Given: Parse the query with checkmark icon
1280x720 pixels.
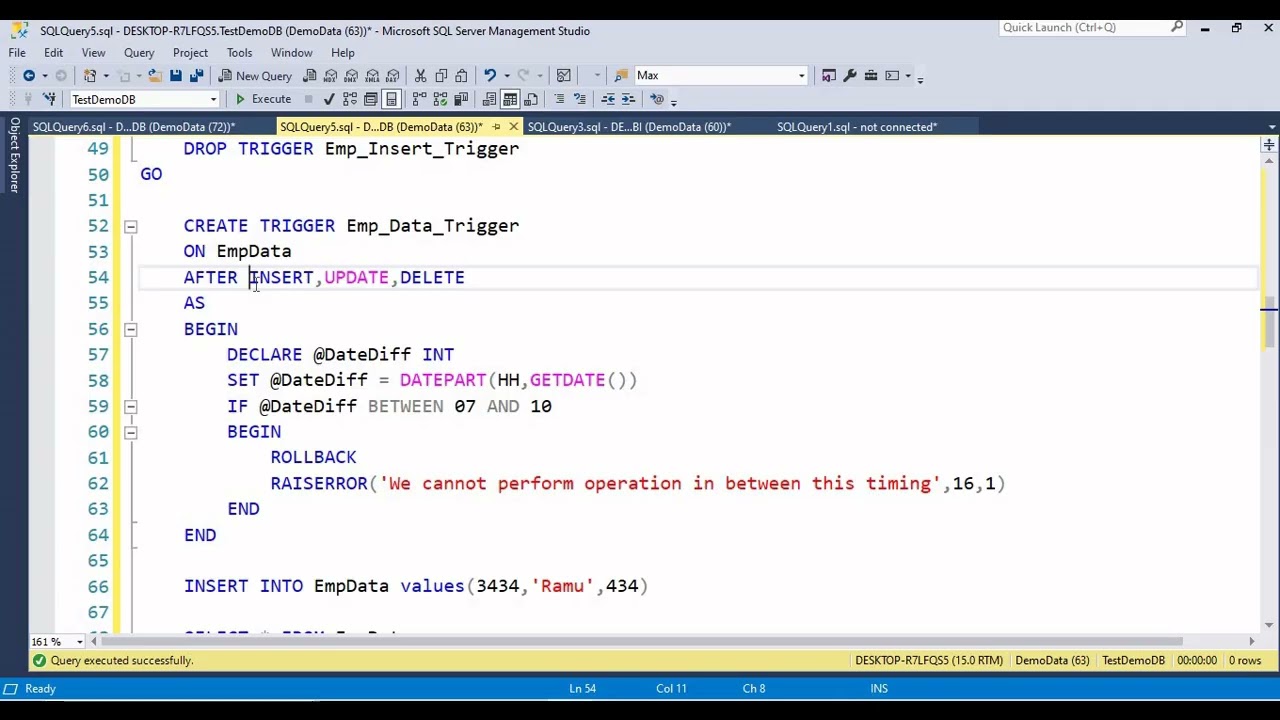Looking at the screenshot, I should (329, 99).
